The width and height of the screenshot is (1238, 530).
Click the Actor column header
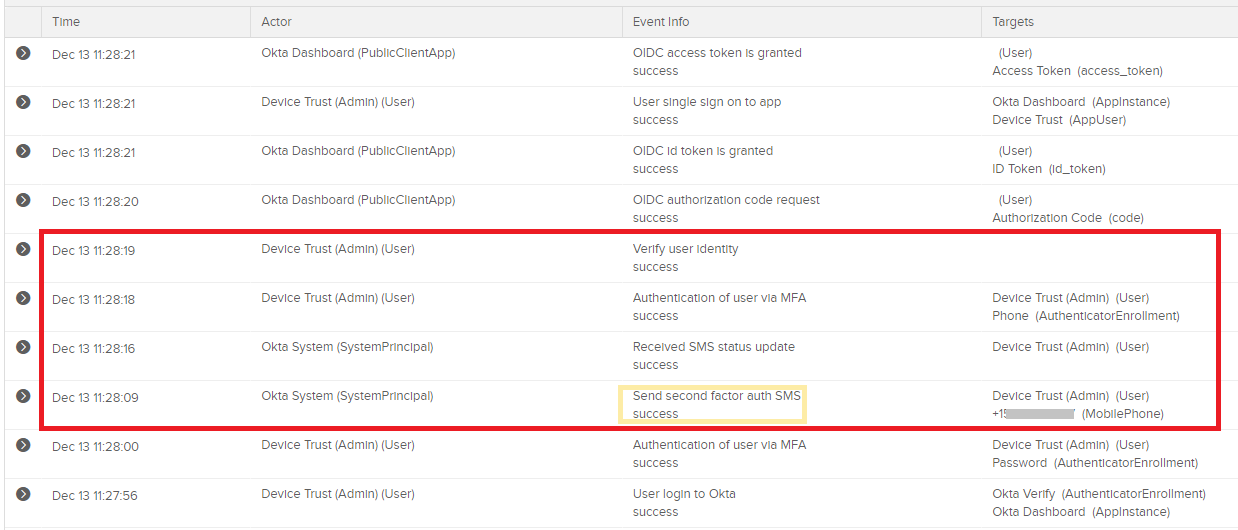[x=277, y=21]
